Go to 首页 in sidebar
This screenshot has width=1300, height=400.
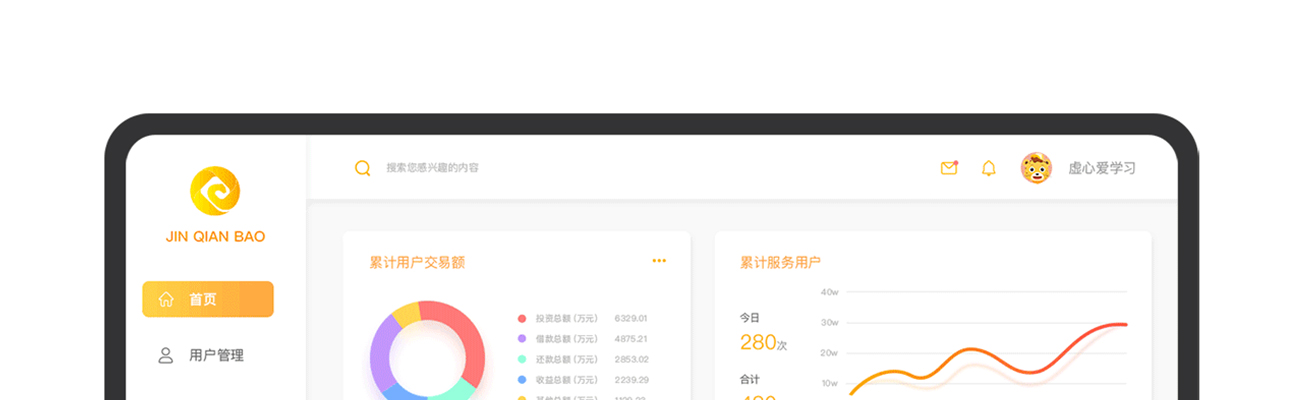[208, 299]
